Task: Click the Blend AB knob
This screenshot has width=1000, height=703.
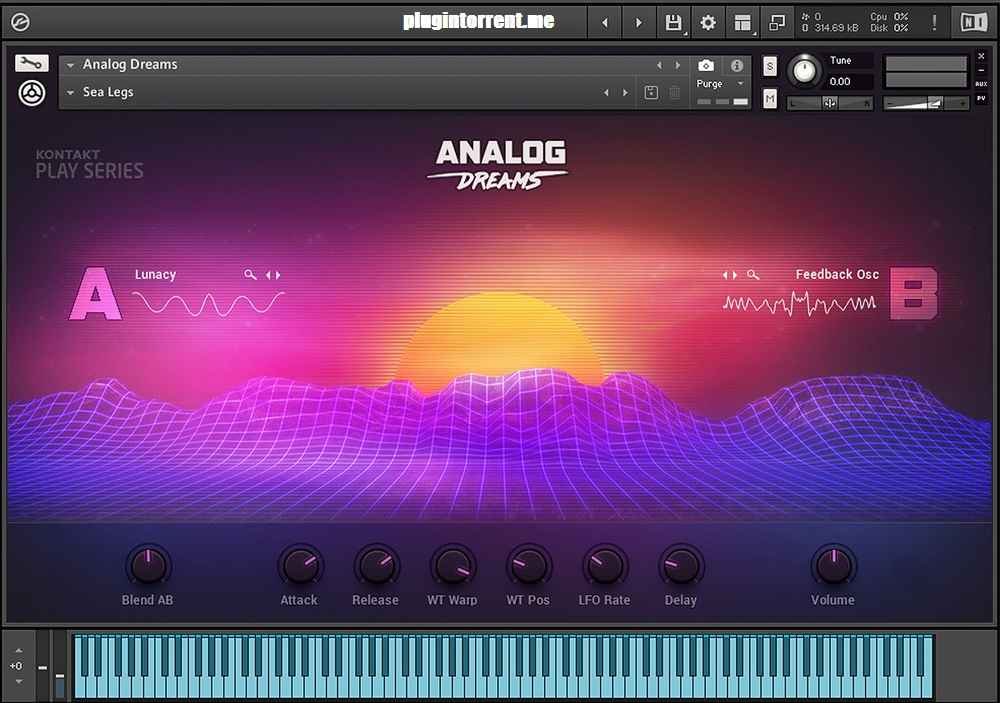Action: pyautogui.click(x=148, y=566)
